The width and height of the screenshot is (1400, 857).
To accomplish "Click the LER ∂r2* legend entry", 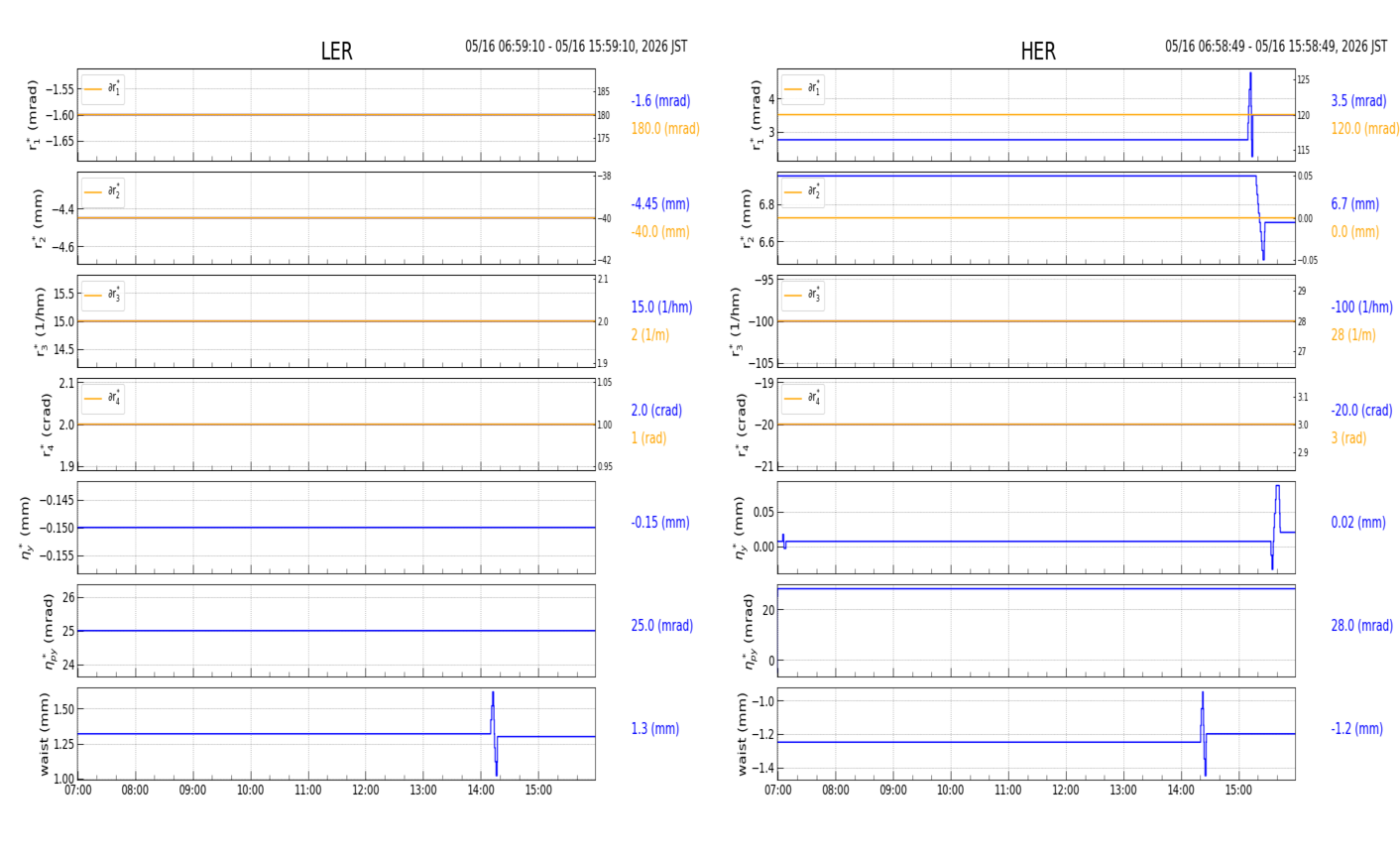I will coord(103,191).
